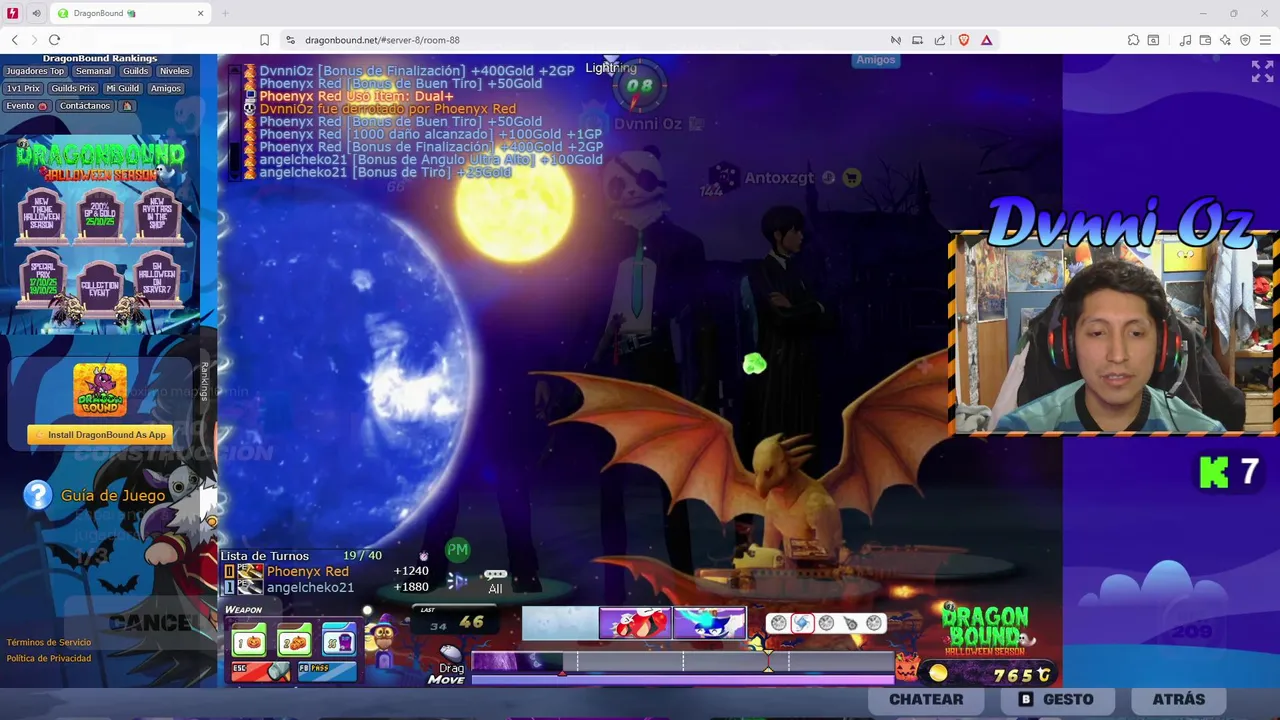Screen dimensions: 1280x720
Task: Open Amigos ranking in sidebar
Action: pos(166,89)
